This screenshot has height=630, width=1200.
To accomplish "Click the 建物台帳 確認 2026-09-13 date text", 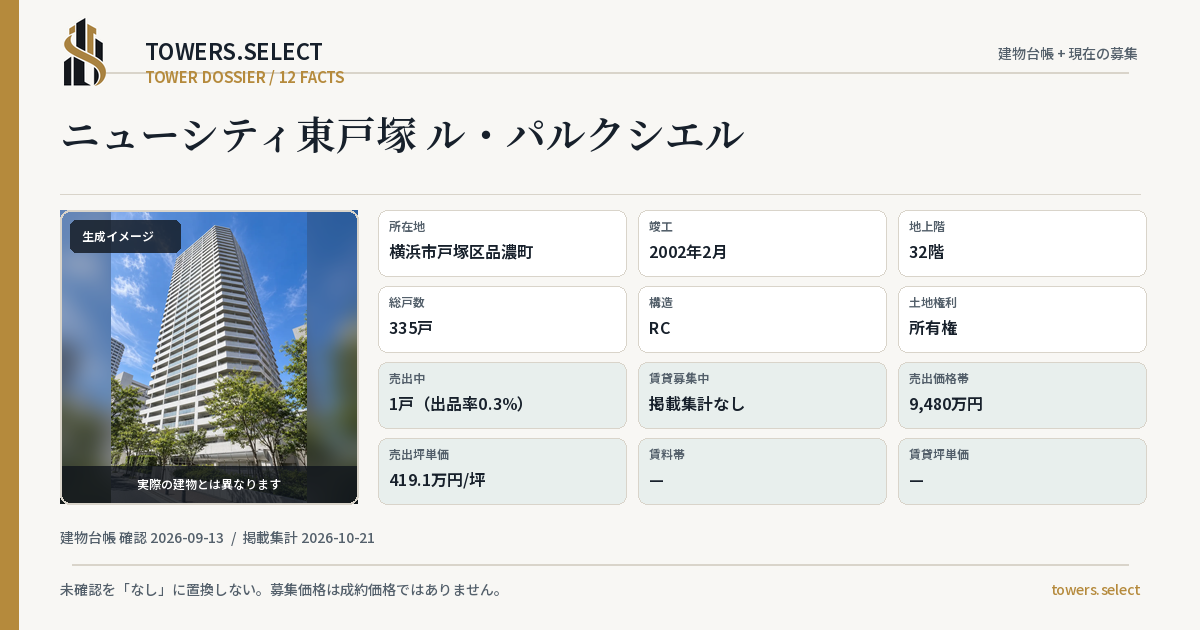I will click(x=142, y=538).
